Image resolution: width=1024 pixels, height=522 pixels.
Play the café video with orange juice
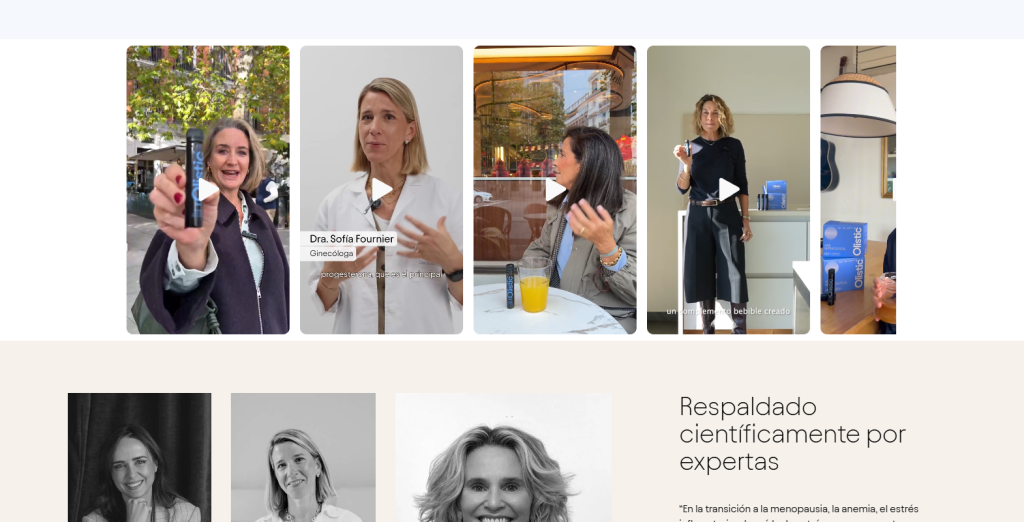tap(555, 189)
